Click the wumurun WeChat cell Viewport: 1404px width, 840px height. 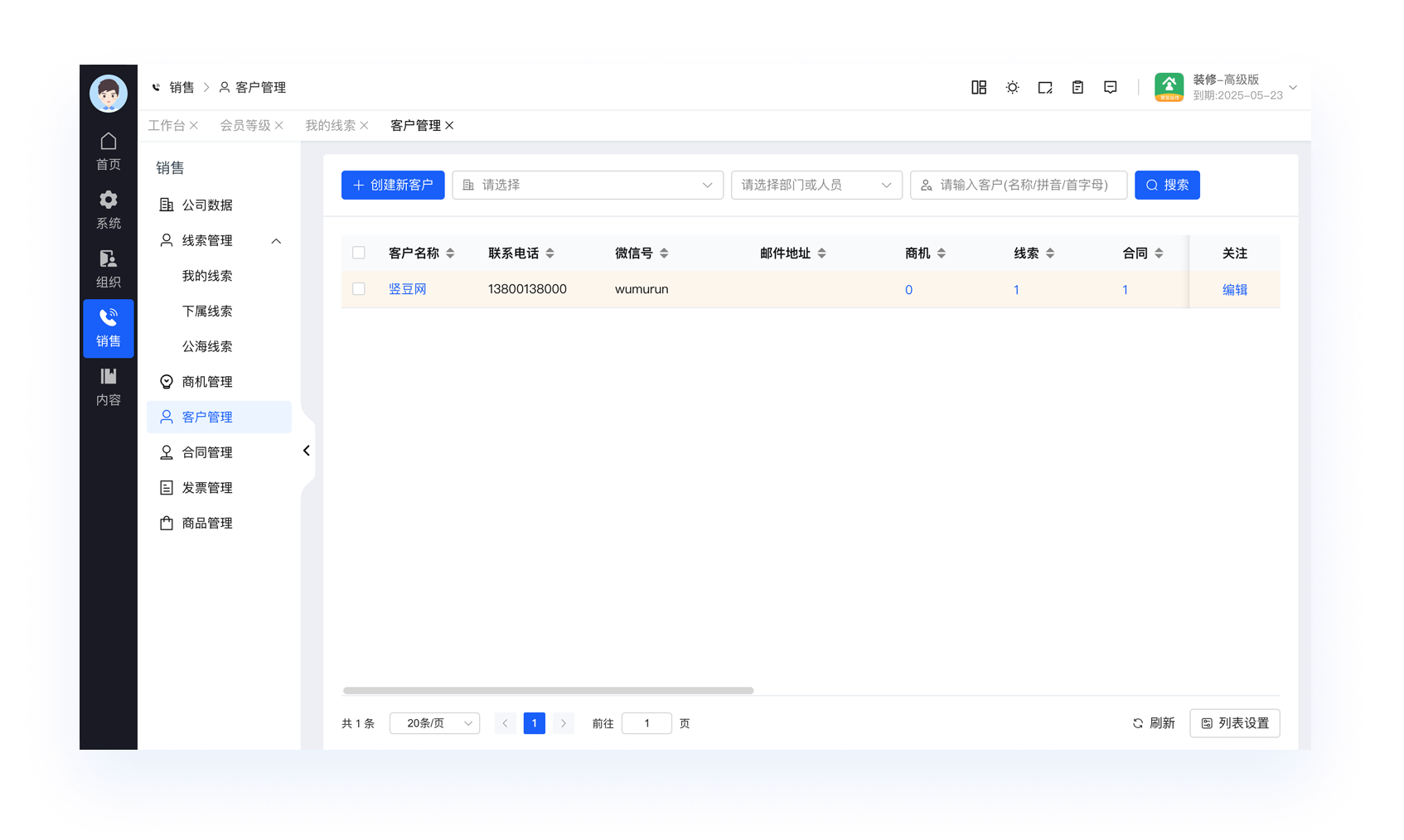click(641, 289)
